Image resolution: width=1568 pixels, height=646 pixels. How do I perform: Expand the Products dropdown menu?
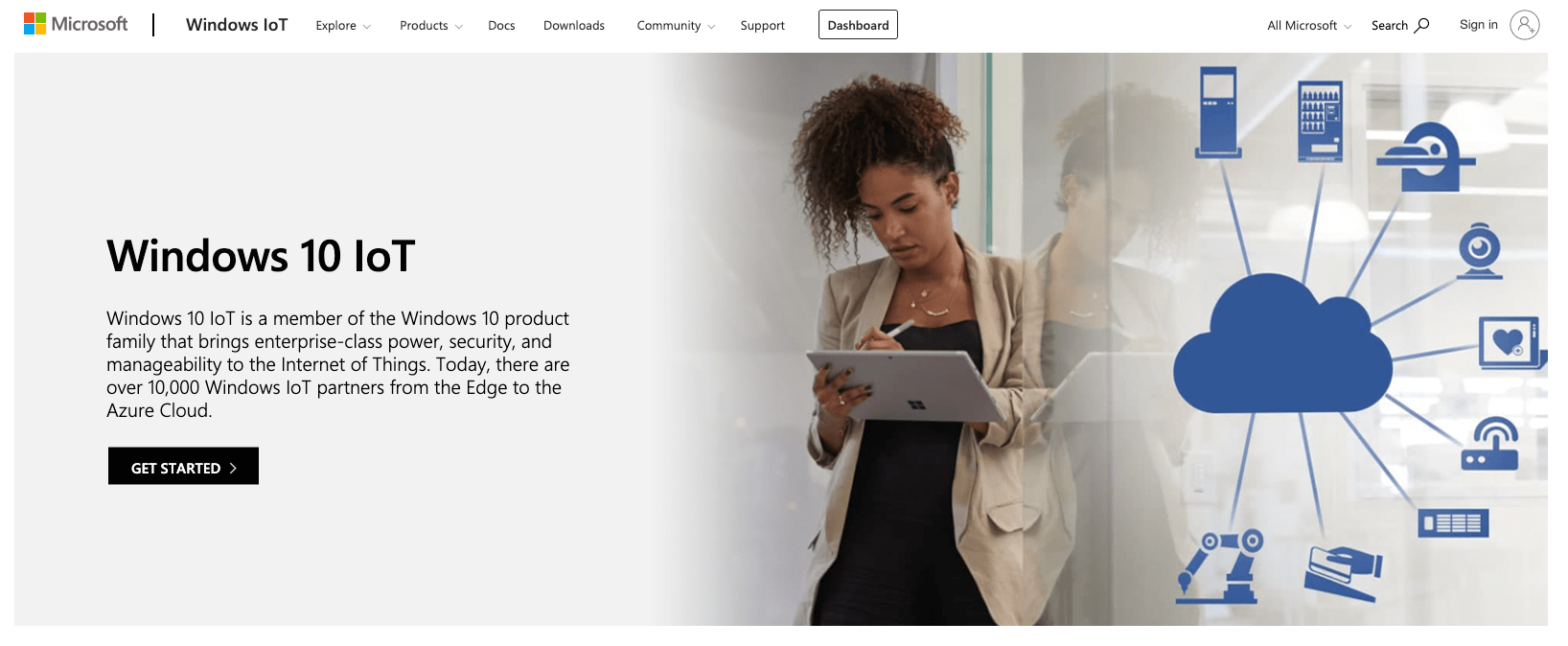tap(431, 26)
